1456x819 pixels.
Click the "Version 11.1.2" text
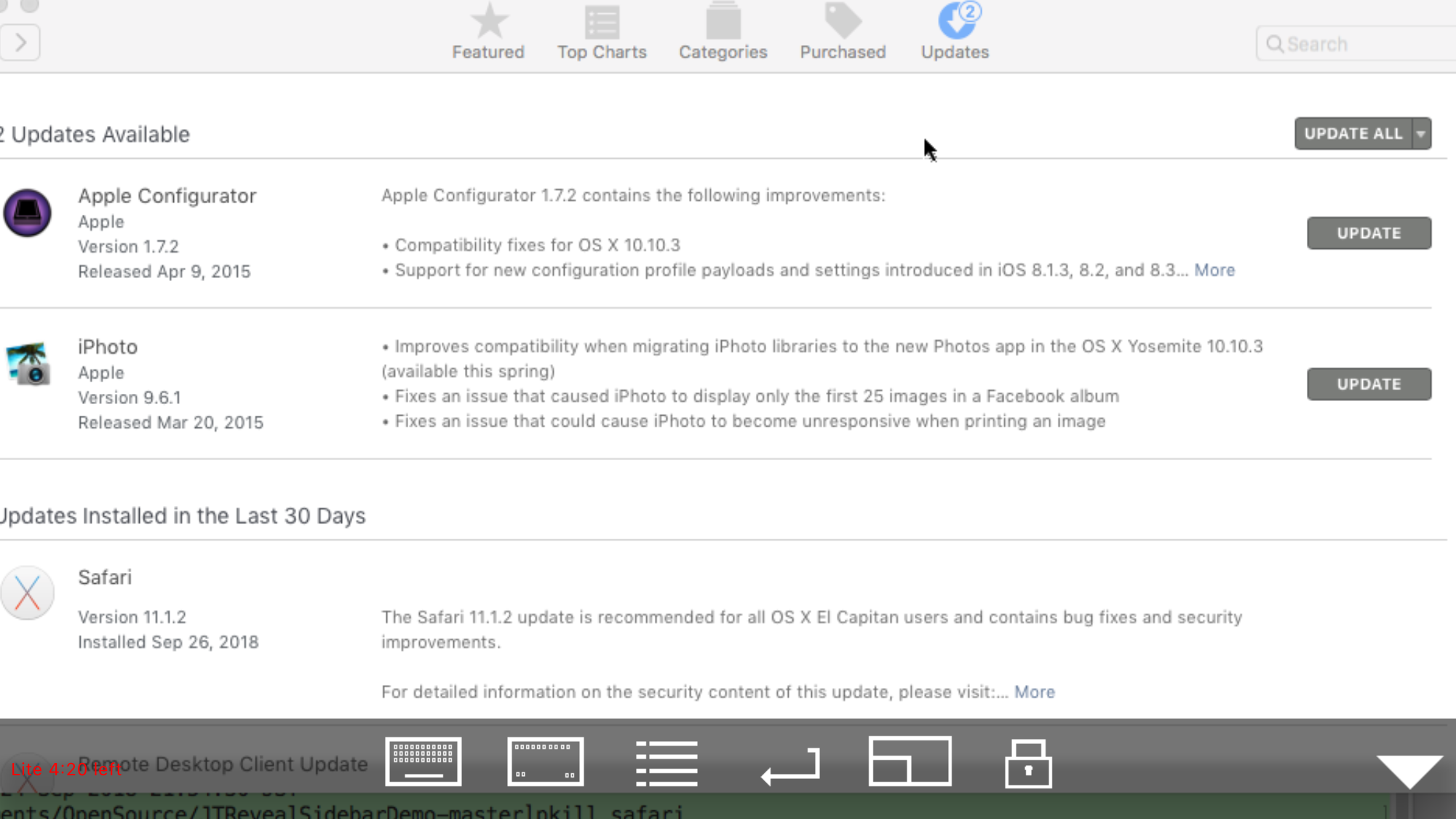(132, 617)
